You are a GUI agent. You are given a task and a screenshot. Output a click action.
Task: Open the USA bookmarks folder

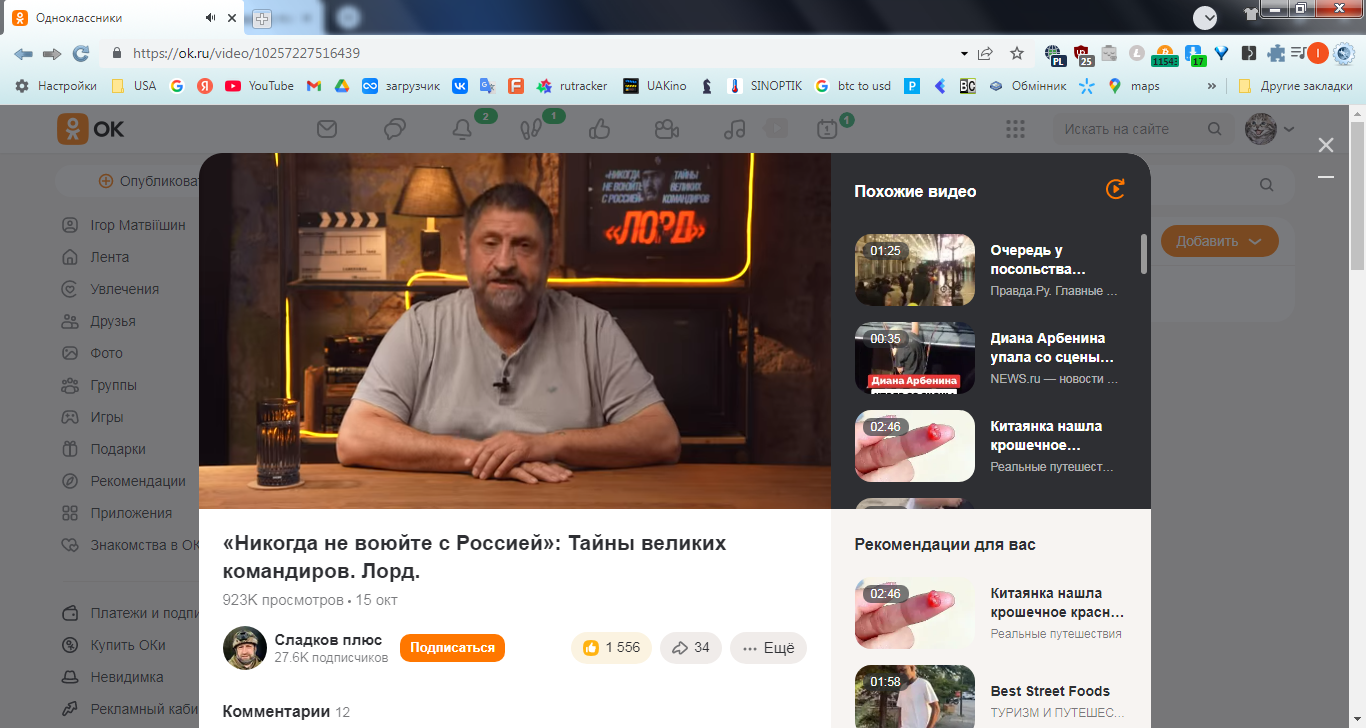[x=133, y=86]
